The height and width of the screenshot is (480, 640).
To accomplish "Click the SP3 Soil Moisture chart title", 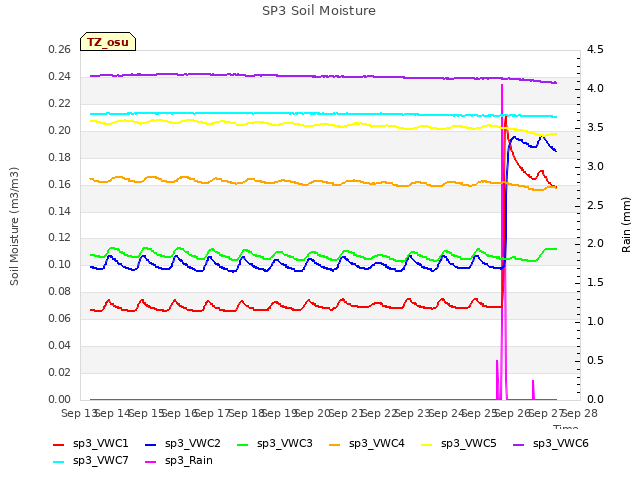I will (x=319, y=11).
